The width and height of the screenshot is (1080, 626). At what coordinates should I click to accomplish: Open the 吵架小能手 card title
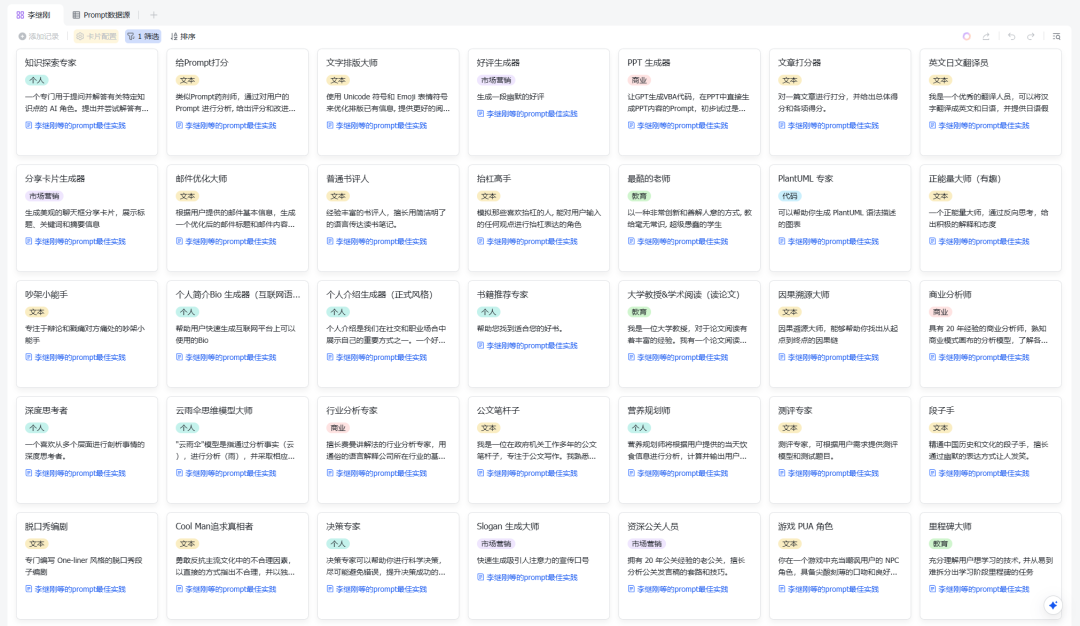[46, 294]
